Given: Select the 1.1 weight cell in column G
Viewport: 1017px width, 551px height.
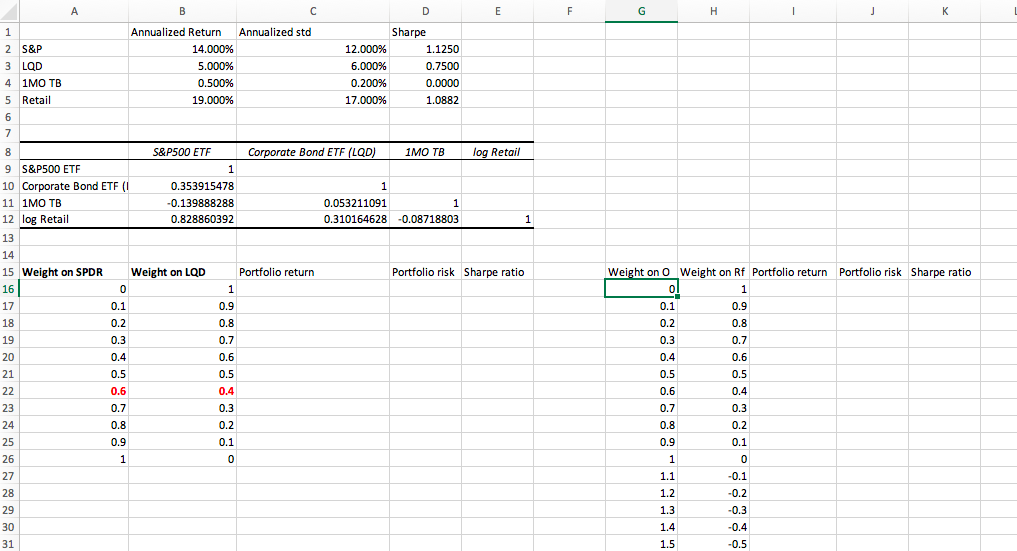Looking at the screenshot, I should click(x=641, y=476).
